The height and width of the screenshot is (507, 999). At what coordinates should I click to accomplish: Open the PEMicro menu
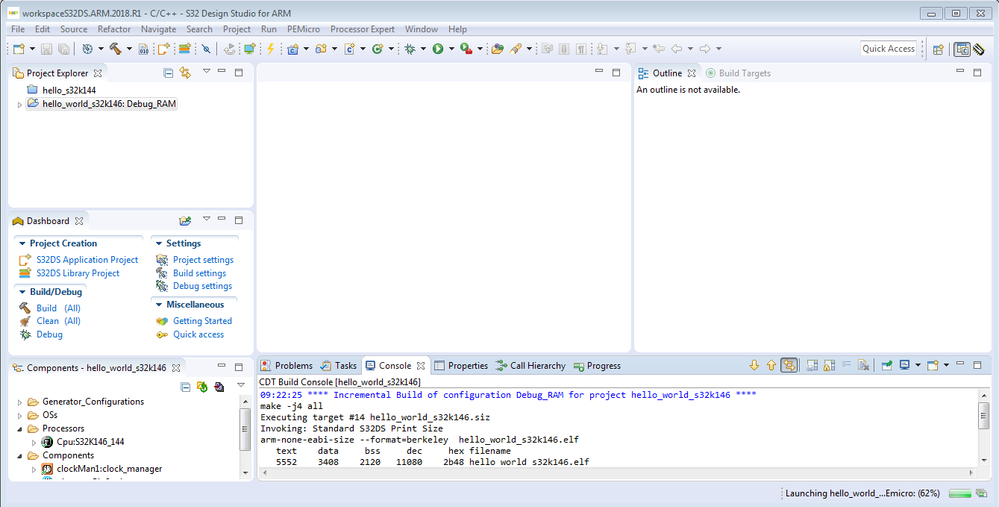tap(303, 29)
